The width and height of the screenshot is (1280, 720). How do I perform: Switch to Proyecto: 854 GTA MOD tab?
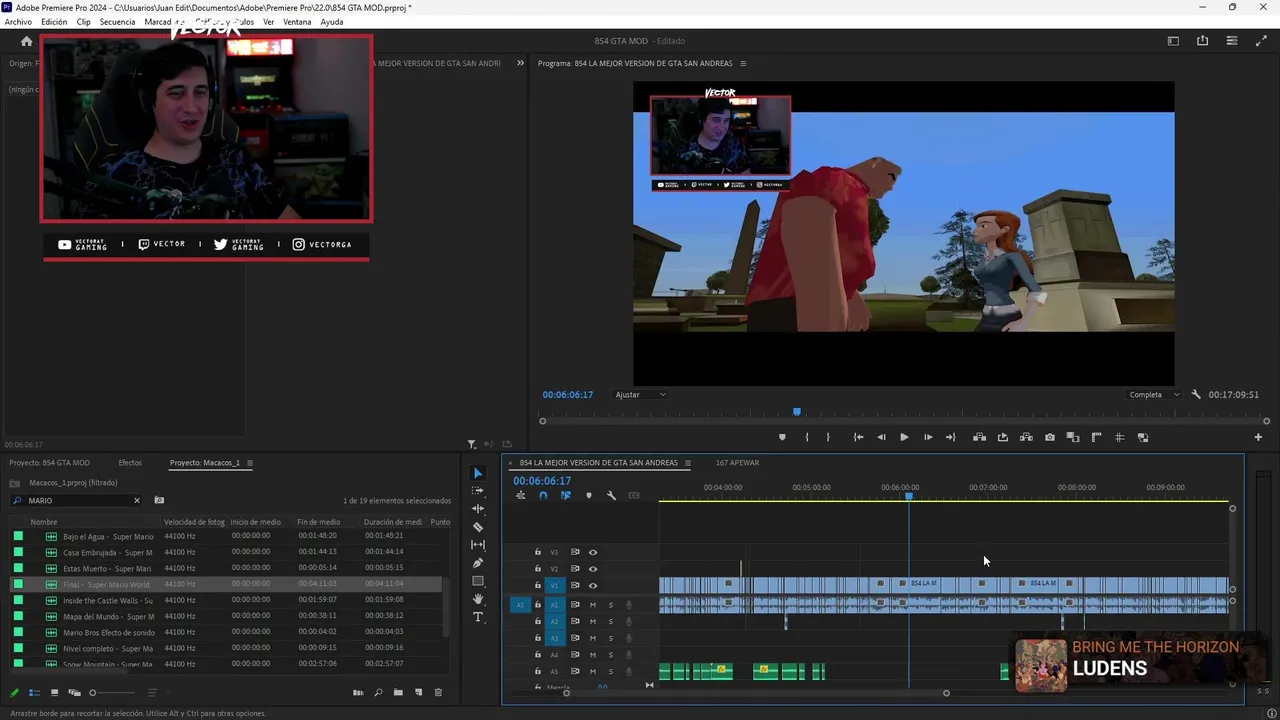click(x=50, y=463)
